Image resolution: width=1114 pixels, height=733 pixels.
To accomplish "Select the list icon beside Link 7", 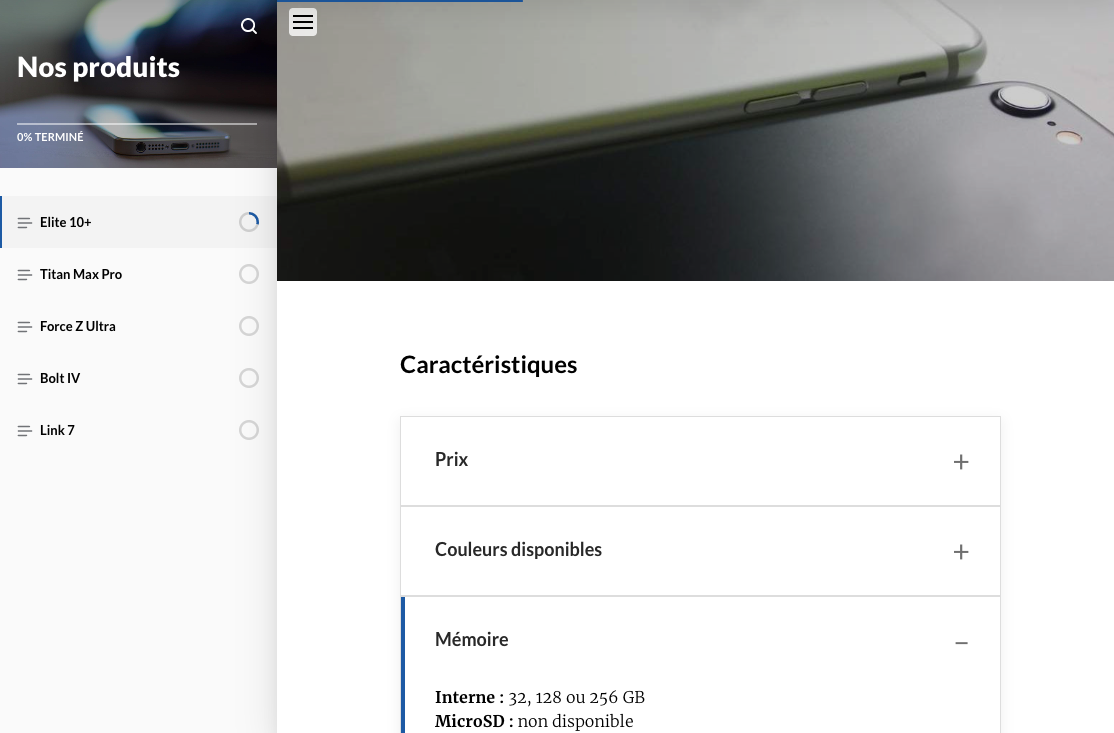I will [25, 430].
